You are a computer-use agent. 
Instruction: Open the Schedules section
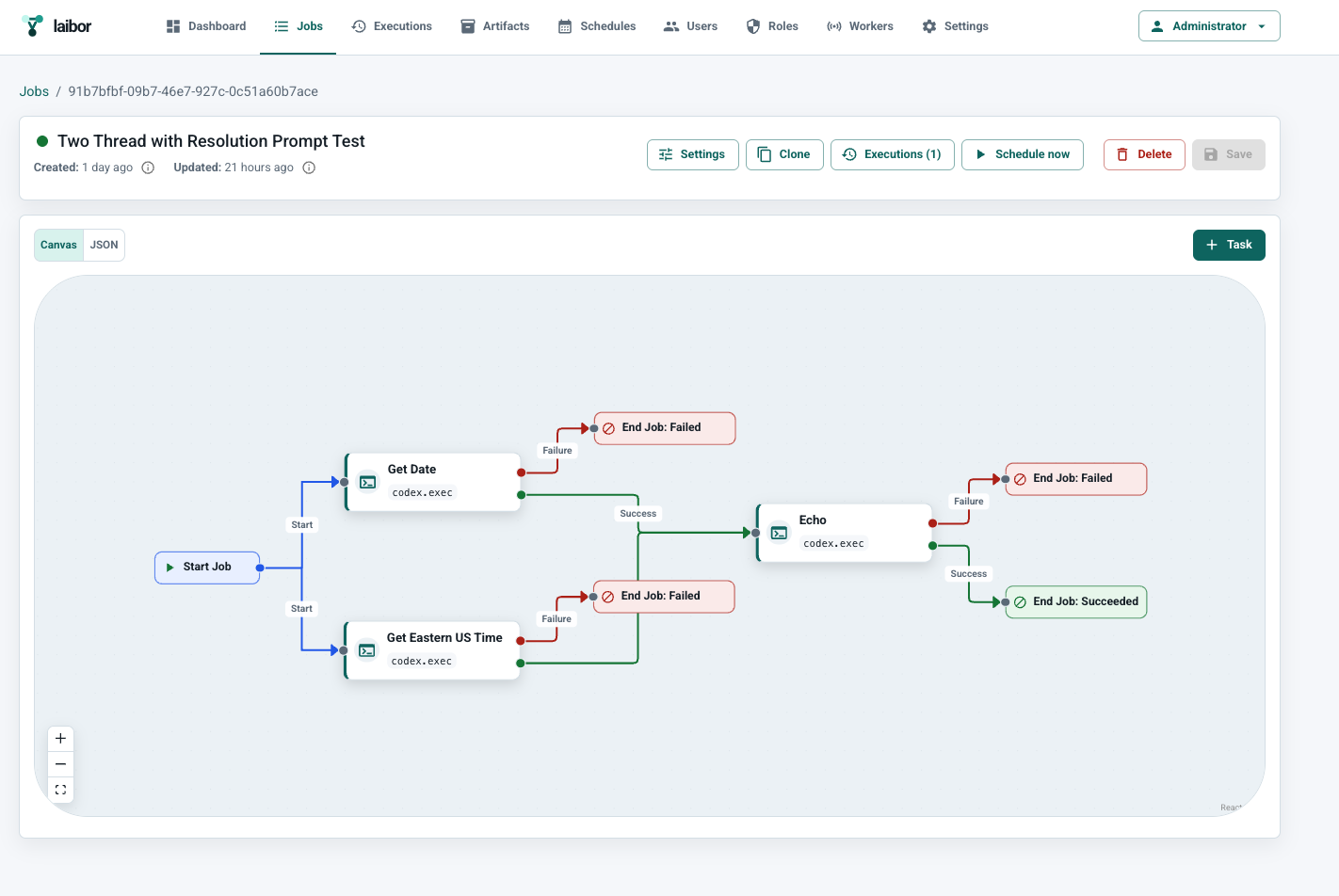tap(597, 26)
